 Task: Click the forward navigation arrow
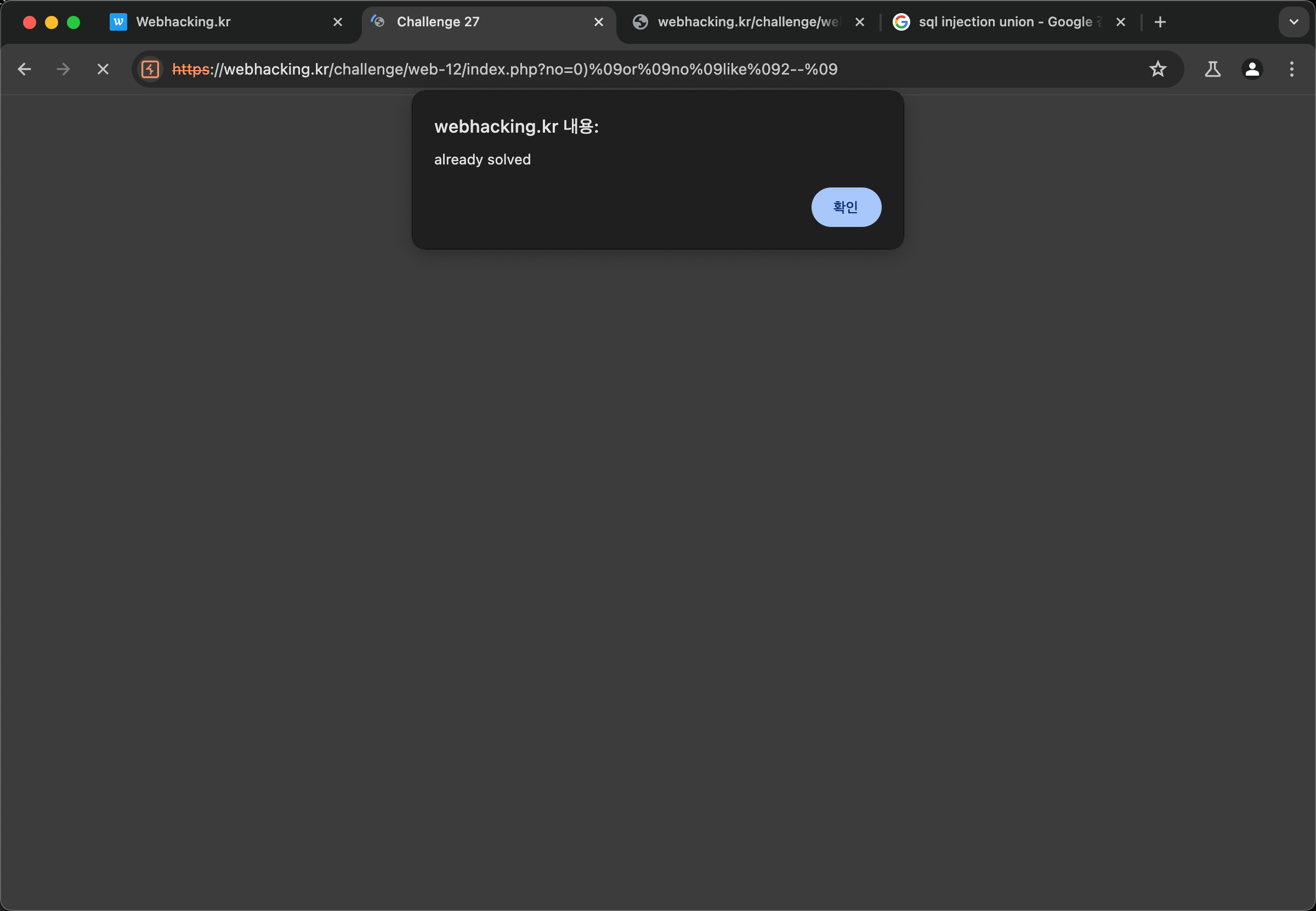point(64,70)
